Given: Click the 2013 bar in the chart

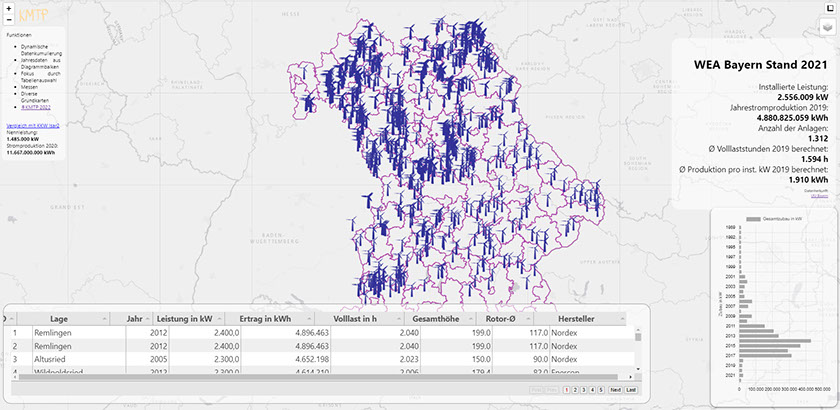Looking at the screenshot, I should (x=759, y=336).
